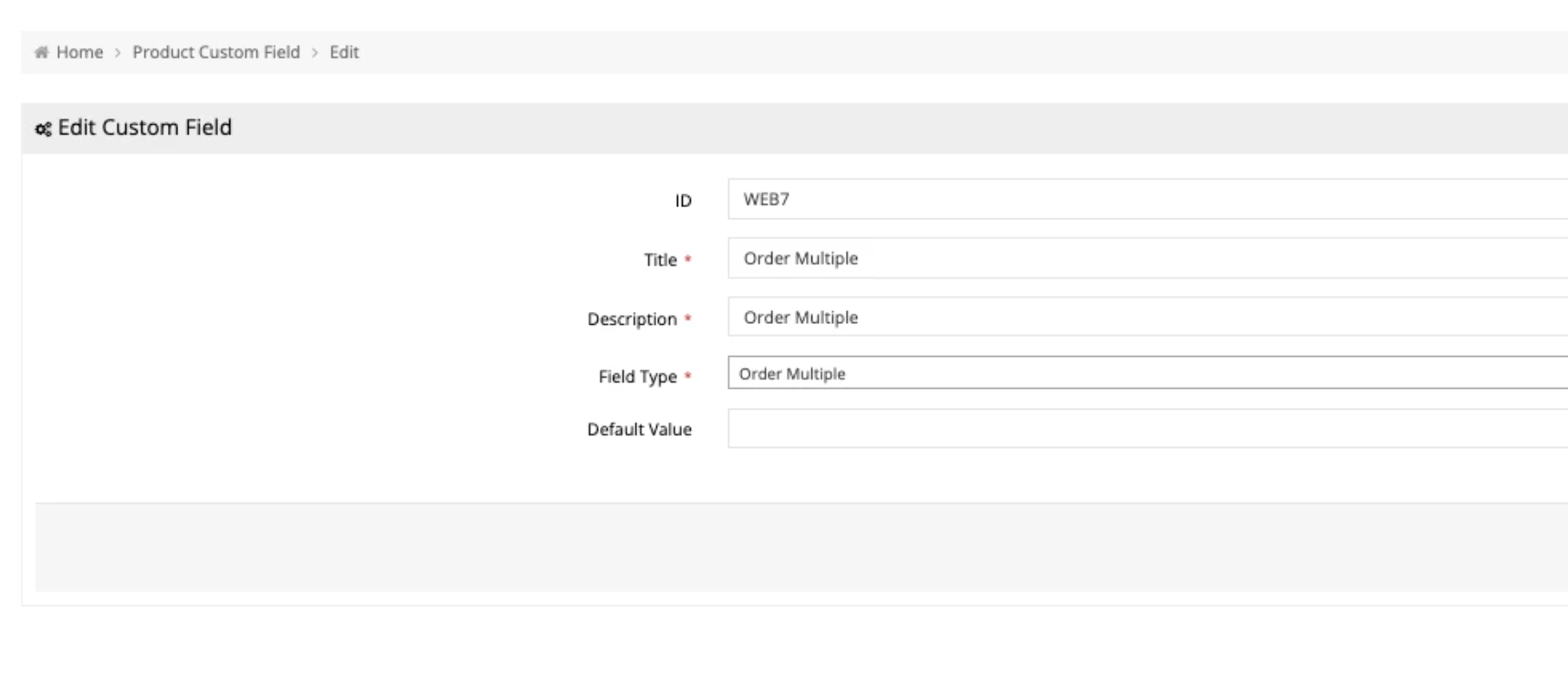Click the first breadcrumb chevron after Home

tap(118, 53)
